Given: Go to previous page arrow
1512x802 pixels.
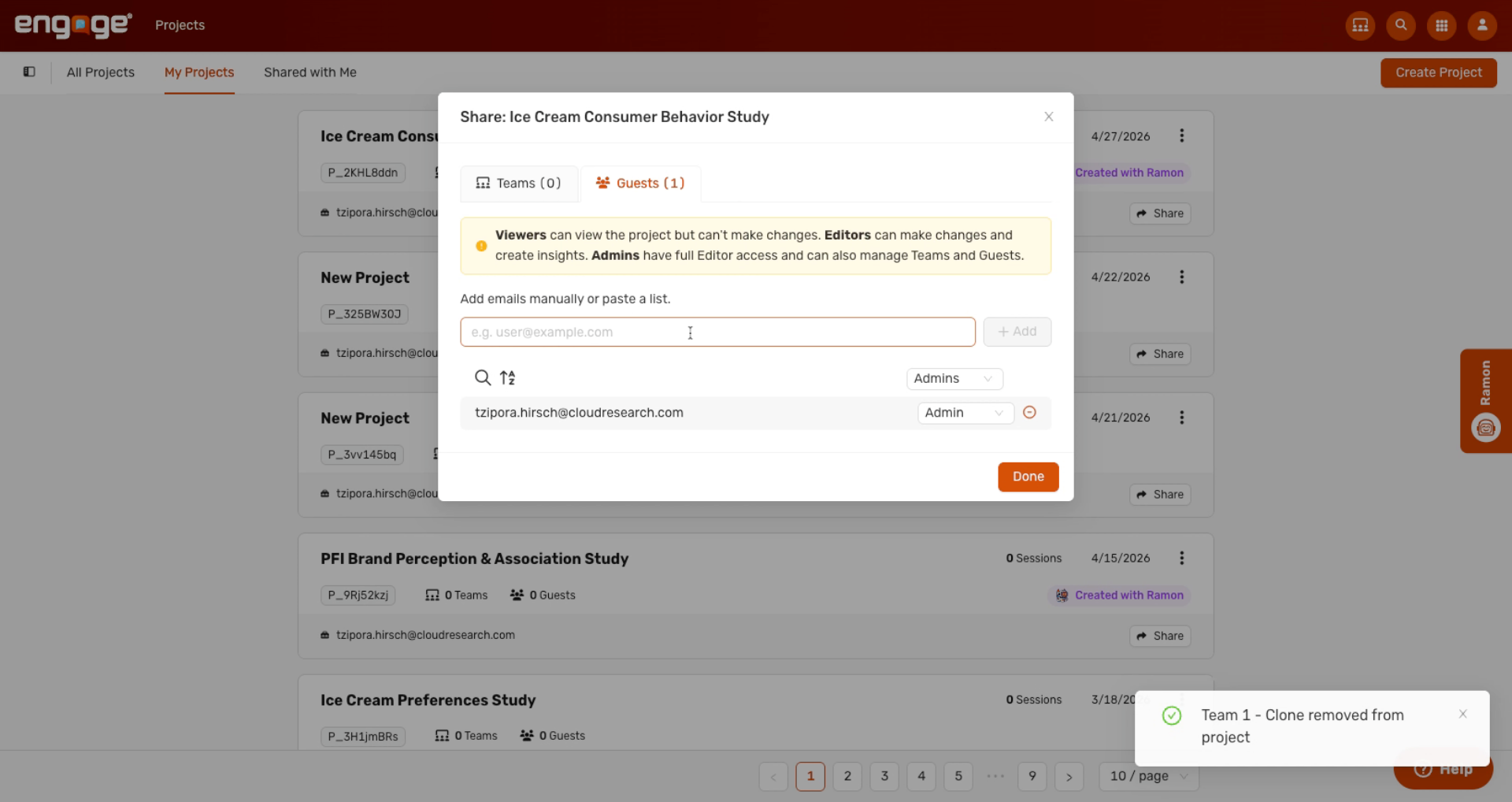Looking at the screenshot, I should pyautogui.click(x=773, y=776).
